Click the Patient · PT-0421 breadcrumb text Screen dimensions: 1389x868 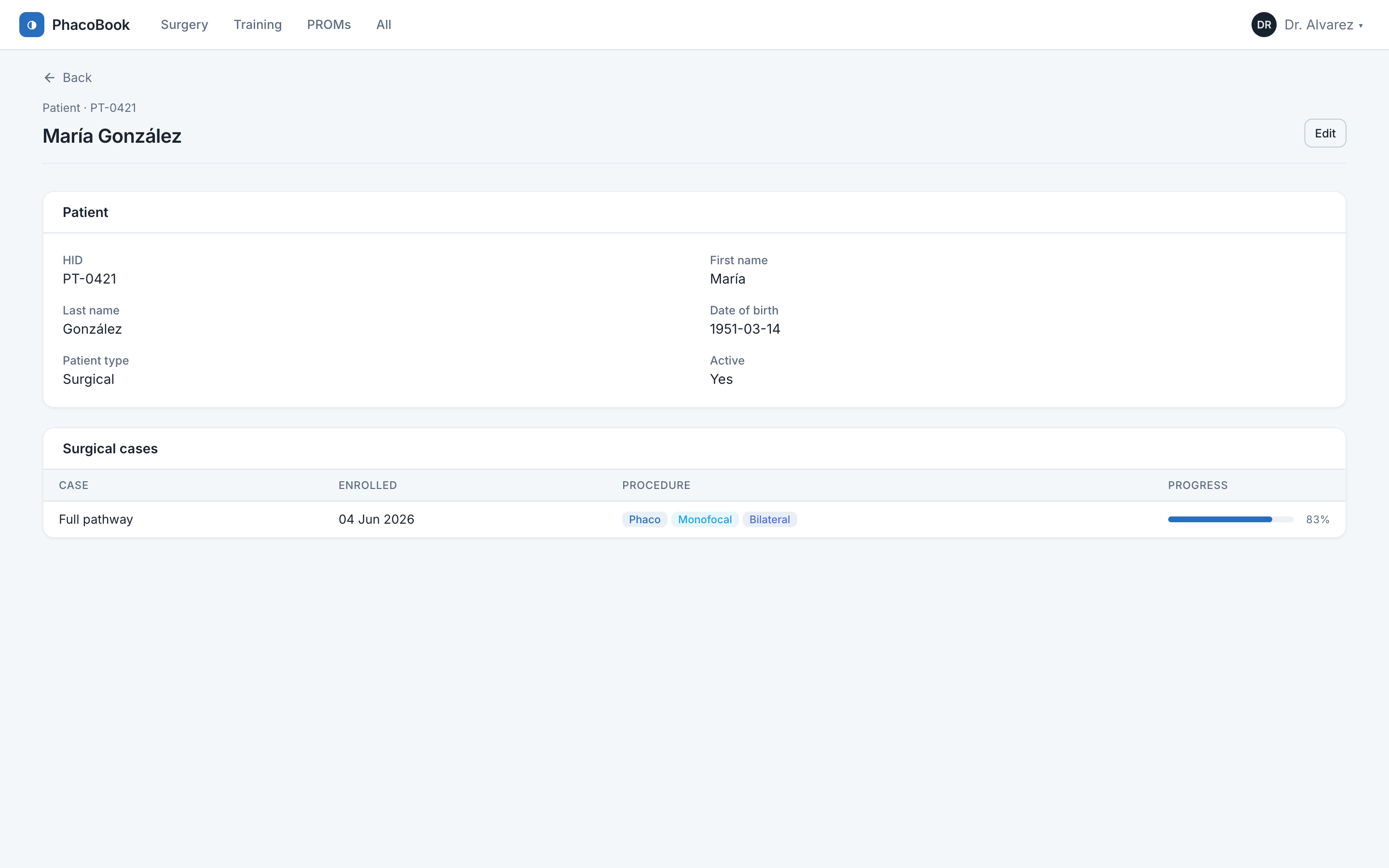[x=89, y=108]
